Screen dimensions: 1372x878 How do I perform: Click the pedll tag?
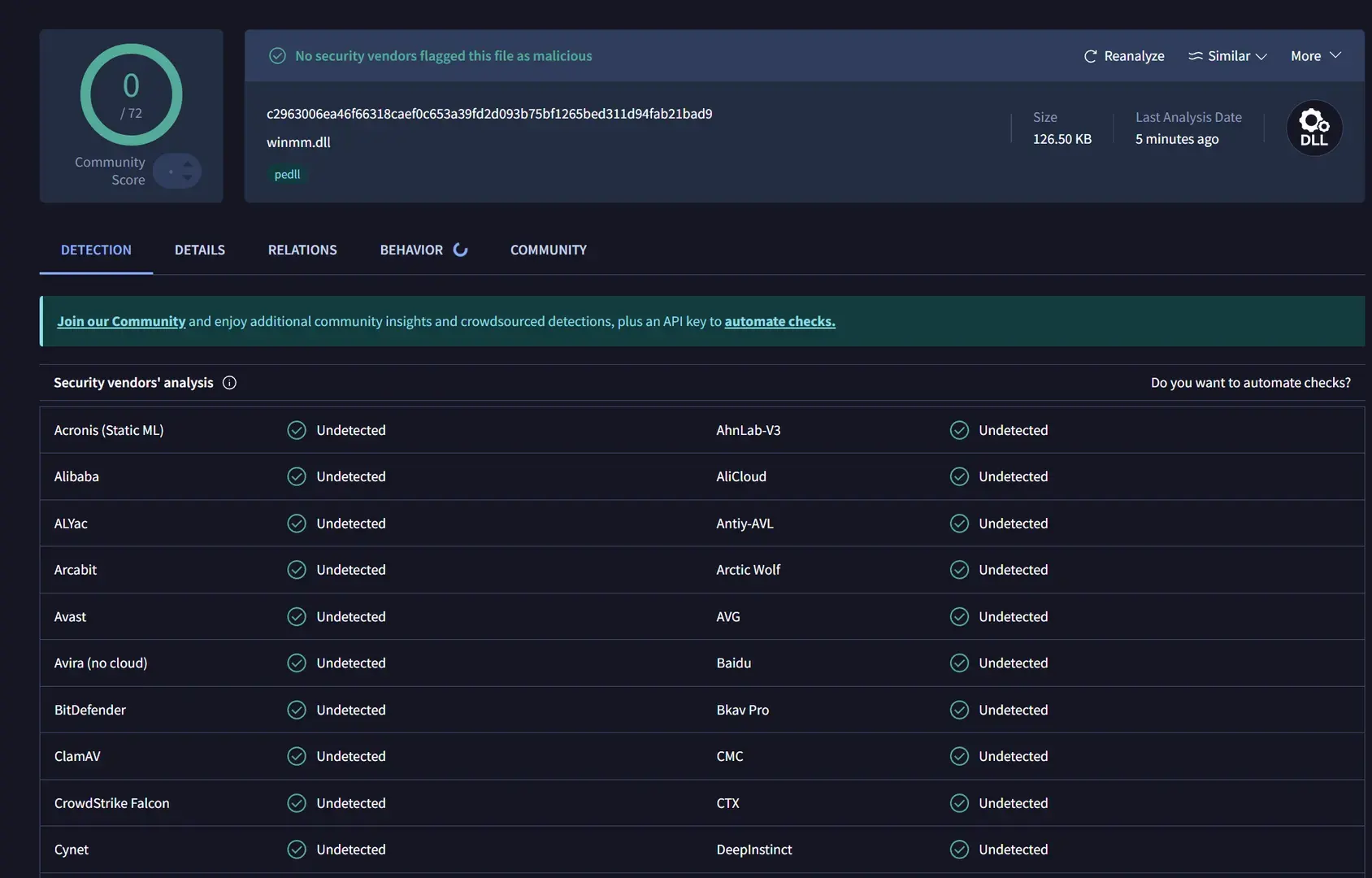[x=287, y=174]
